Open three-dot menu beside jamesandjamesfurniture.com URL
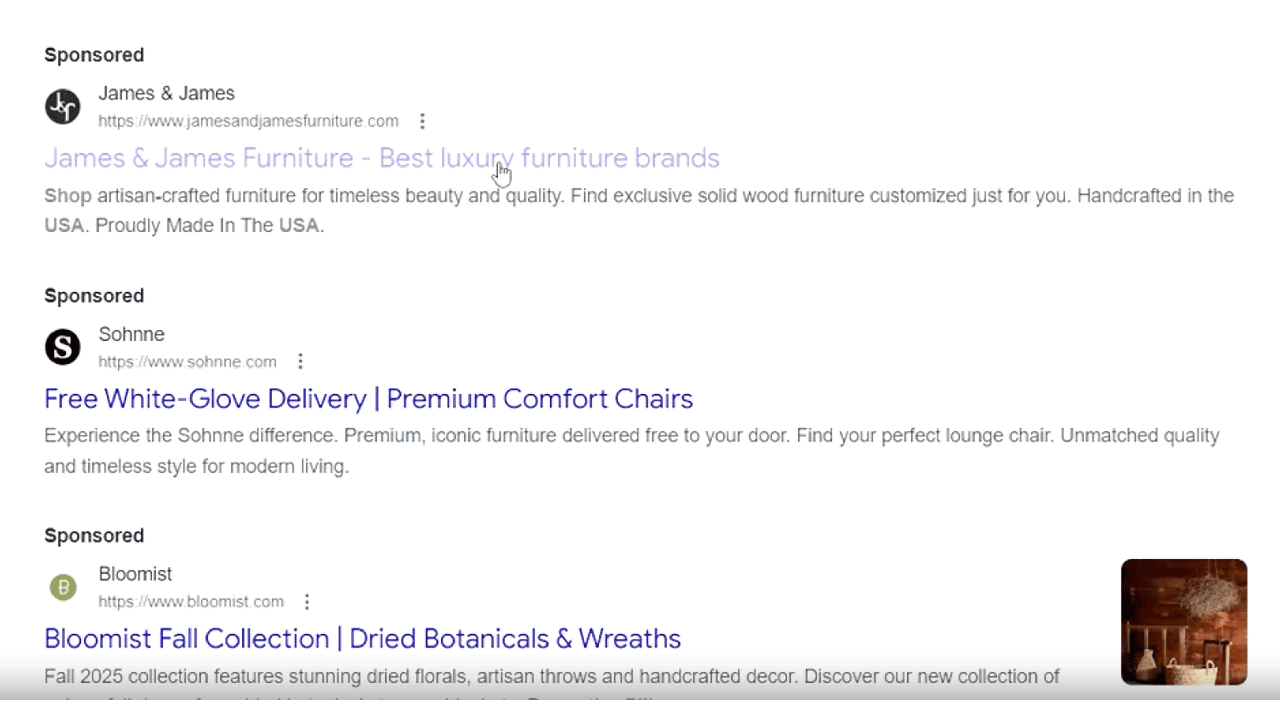This screenshot has width=1280, height=720. point(422,121)
